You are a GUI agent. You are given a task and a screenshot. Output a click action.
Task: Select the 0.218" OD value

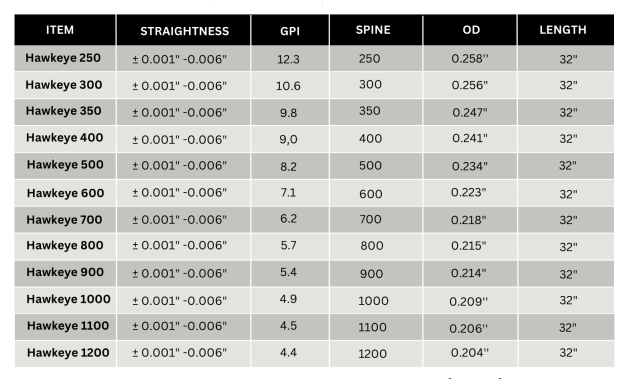tap(469, 220)
